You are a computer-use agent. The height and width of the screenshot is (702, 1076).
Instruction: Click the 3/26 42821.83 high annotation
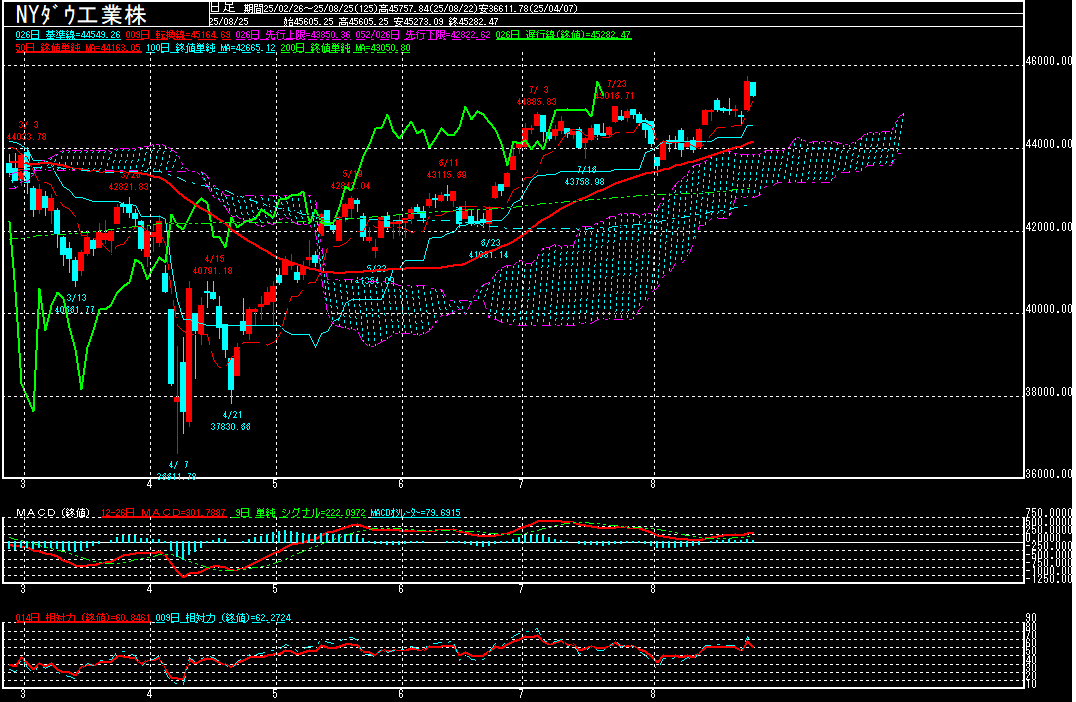[128, 180]
